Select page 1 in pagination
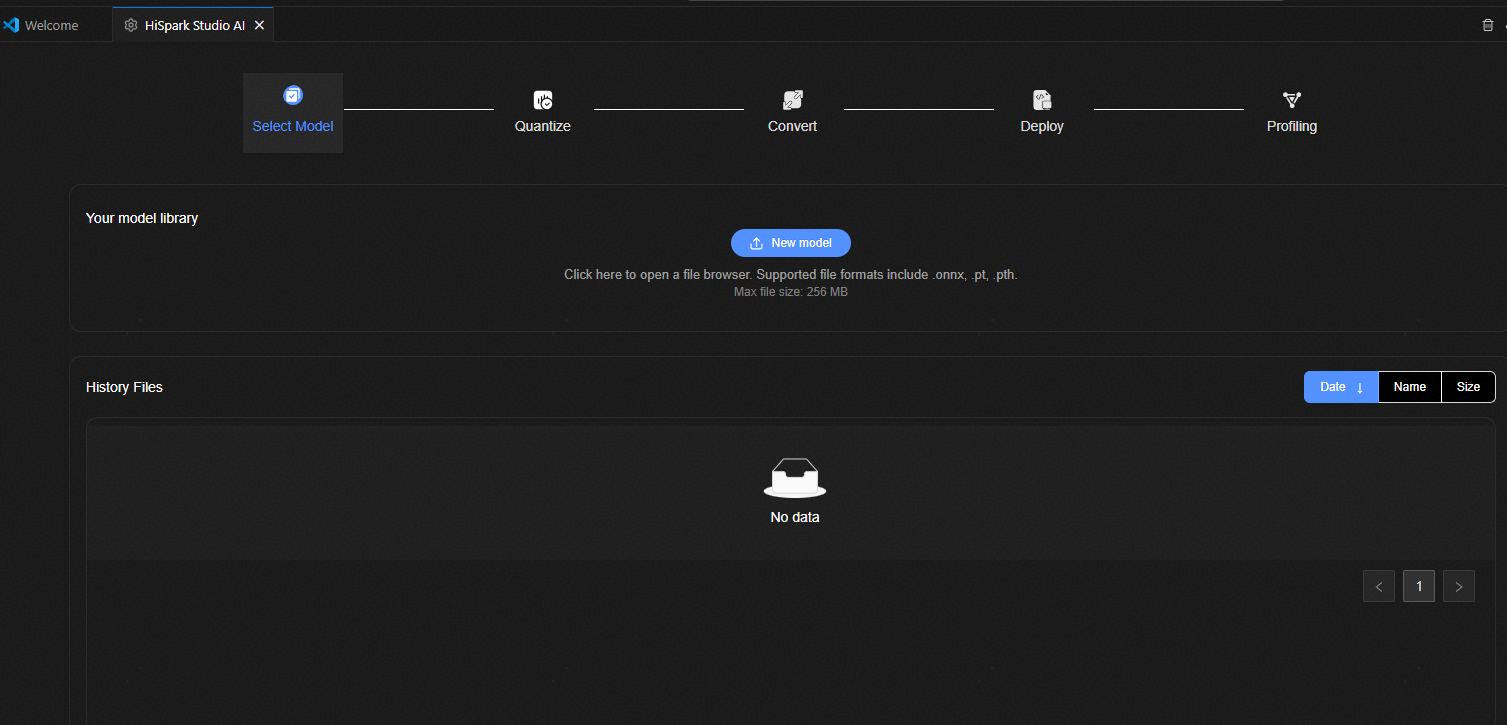 (1419, 586)
